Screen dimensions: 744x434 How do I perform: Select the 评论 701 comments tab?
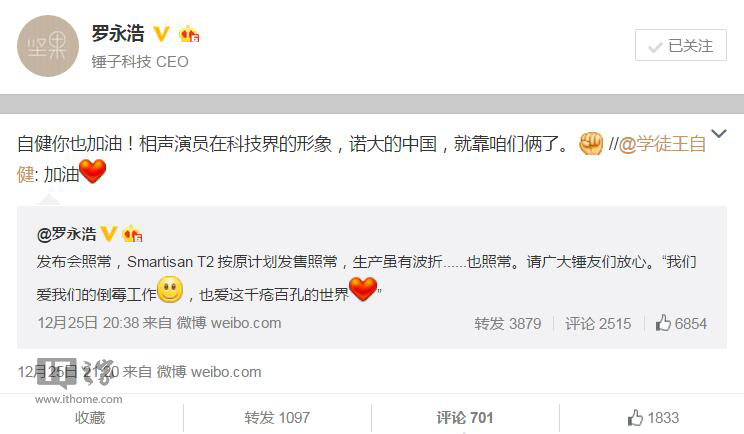[465, 418]
